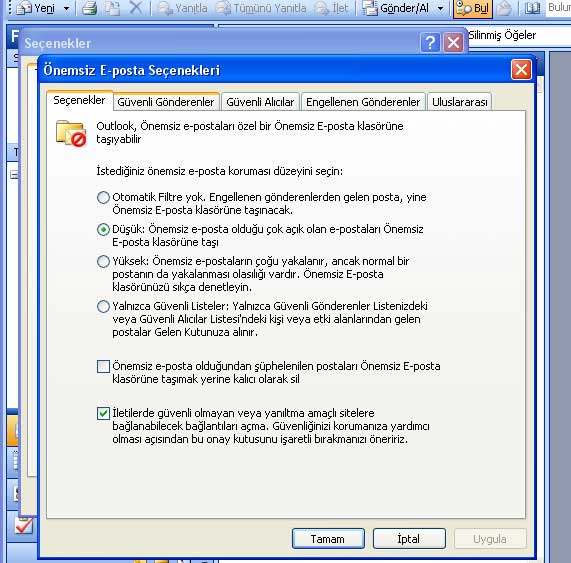Screen dimensions: 571x563
Task: Click the Bul find button
Action: 473,8
